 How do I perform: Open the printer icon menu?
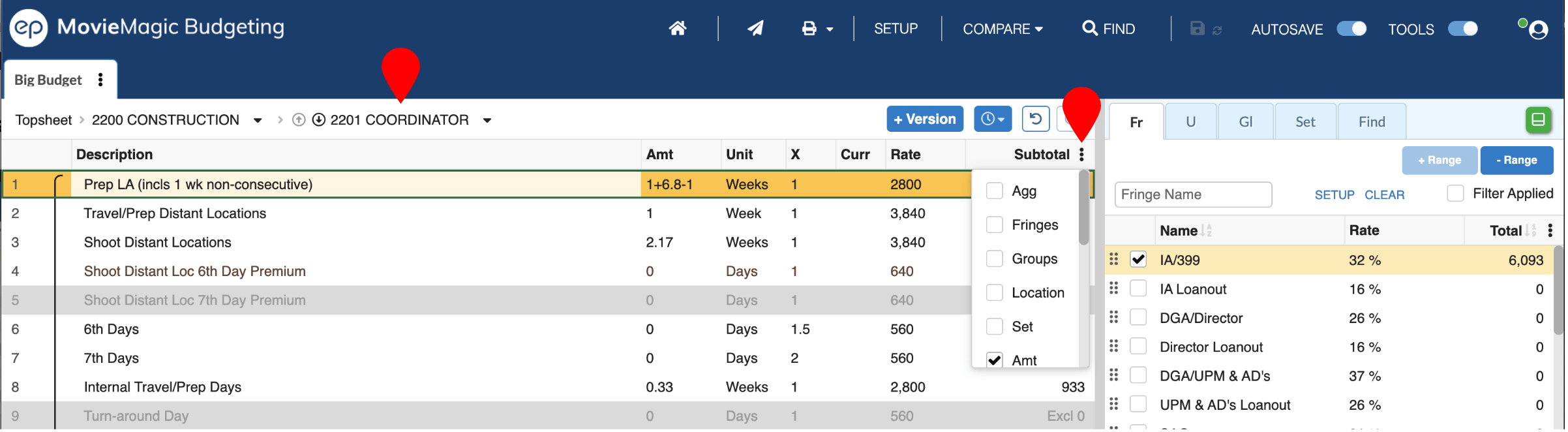817,29
